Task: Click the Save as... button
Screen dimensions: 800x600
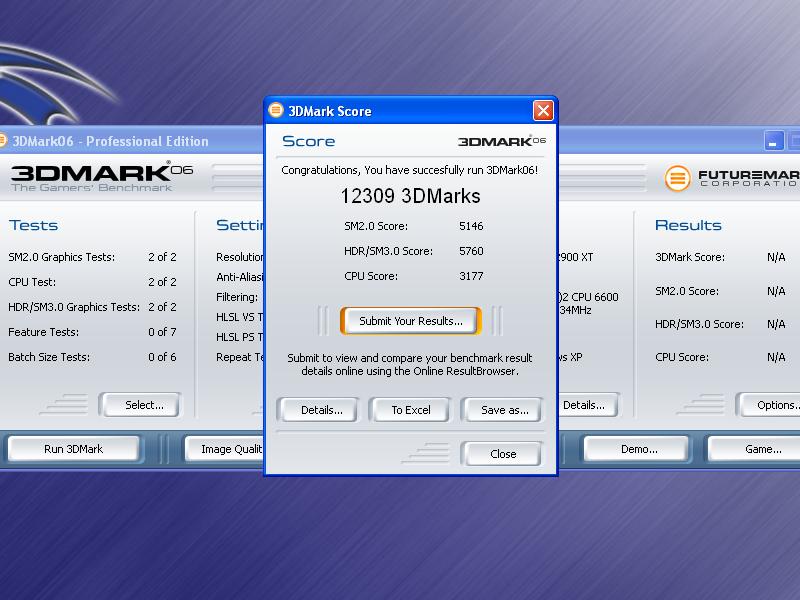Action: pyautogui.click(x=504, y=410)
